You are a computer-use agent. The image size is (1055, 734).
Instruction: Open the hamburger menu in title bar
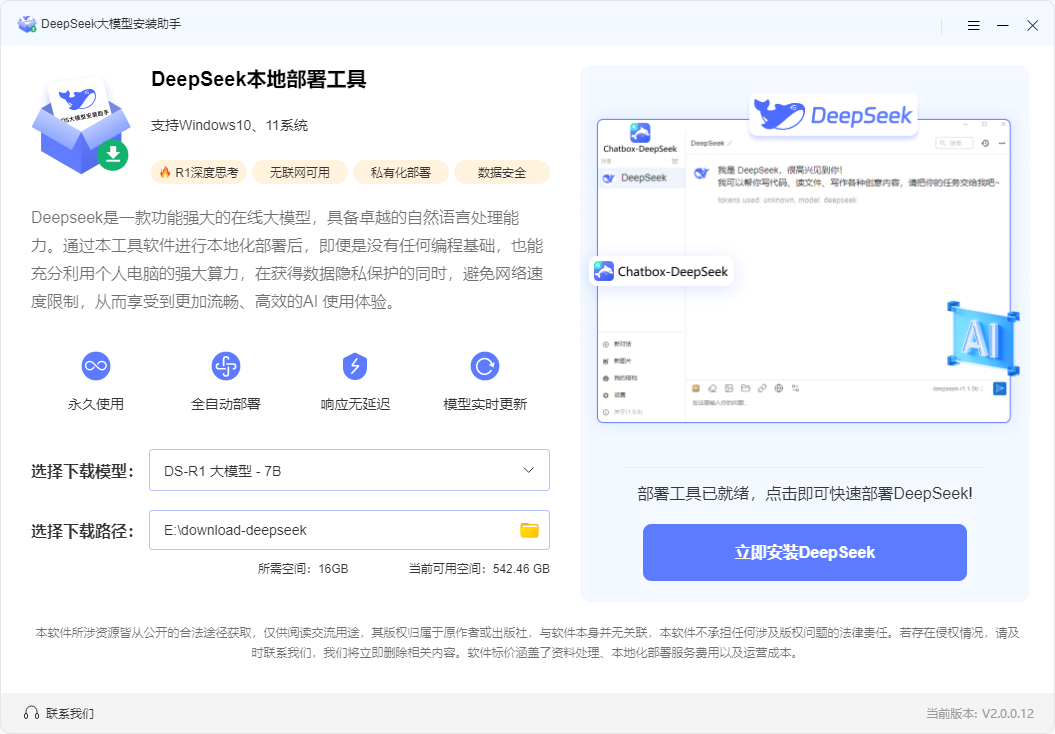tap(973, 25)
